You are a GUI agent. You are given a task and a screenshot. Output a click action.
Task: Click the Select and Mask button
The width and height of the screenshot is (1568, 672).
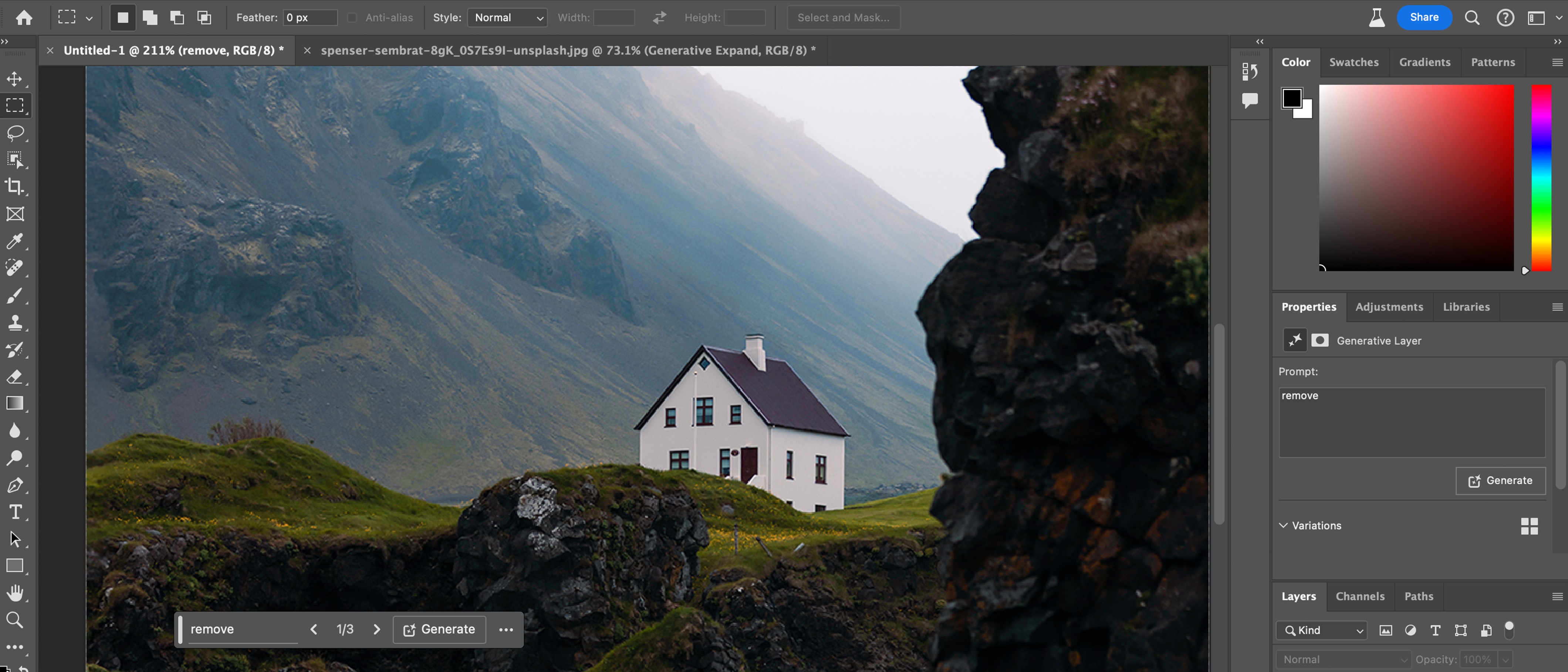pyautogui.click(x=843, y=18)
